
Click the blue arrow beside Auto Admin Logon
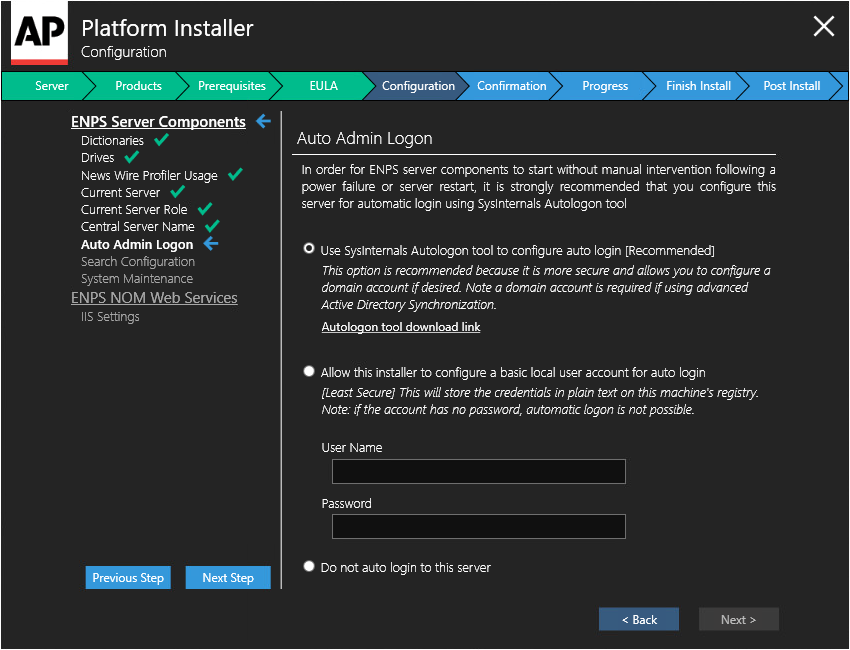(x=211, y=244)
